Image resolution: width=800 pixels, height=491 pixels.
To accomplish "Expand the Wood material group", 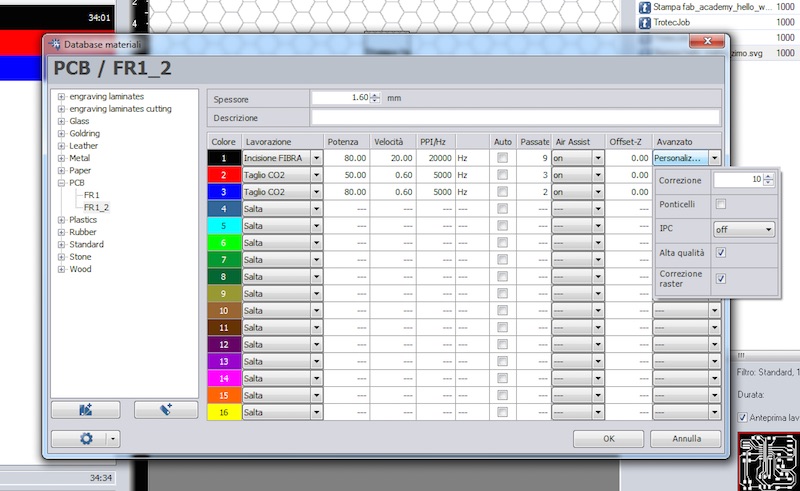I will coord(61,269).
